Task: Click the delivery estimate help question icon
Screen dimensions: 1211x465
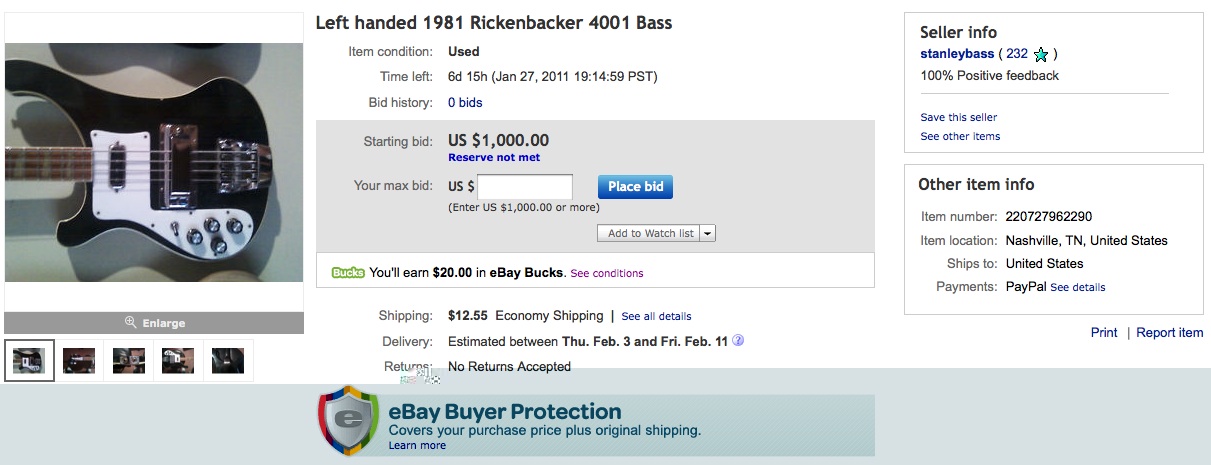Action: (738, 341)
